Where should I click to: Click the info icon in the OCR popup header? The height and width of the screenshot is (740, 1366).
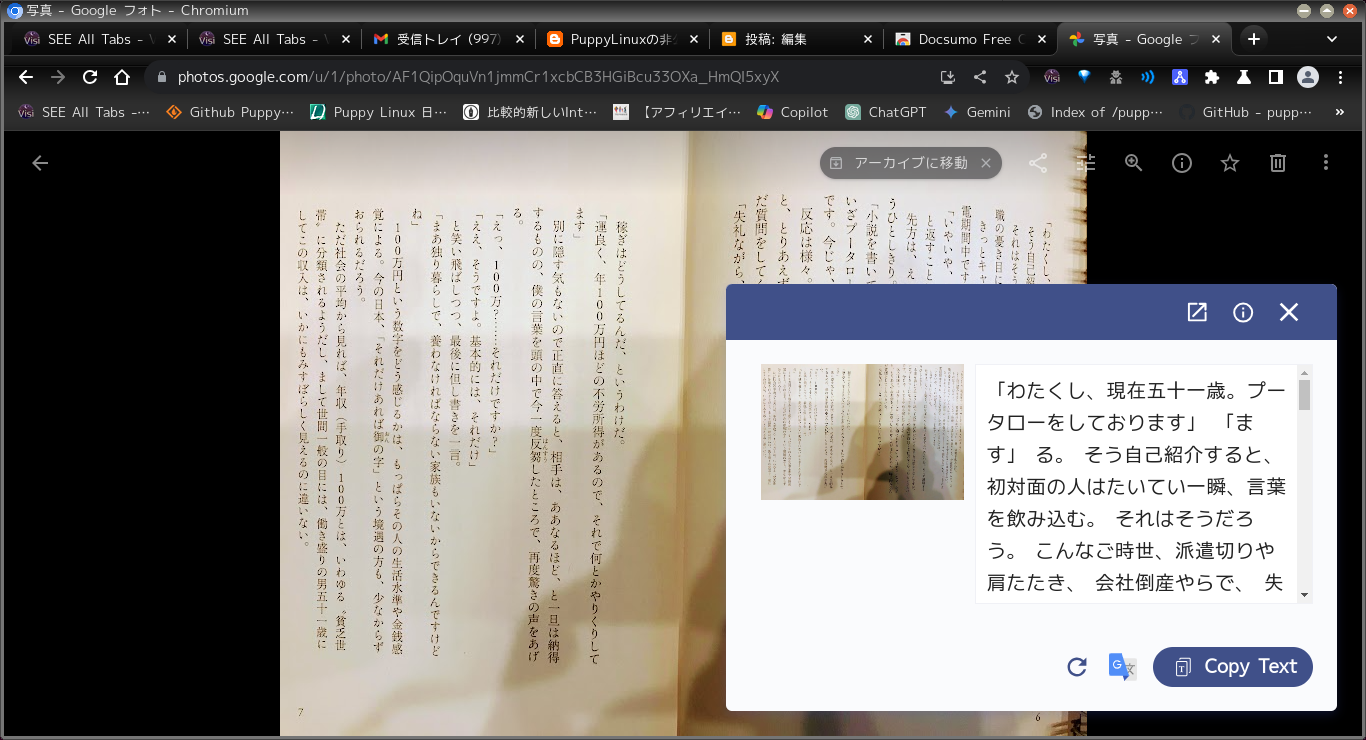[1243, 313]
